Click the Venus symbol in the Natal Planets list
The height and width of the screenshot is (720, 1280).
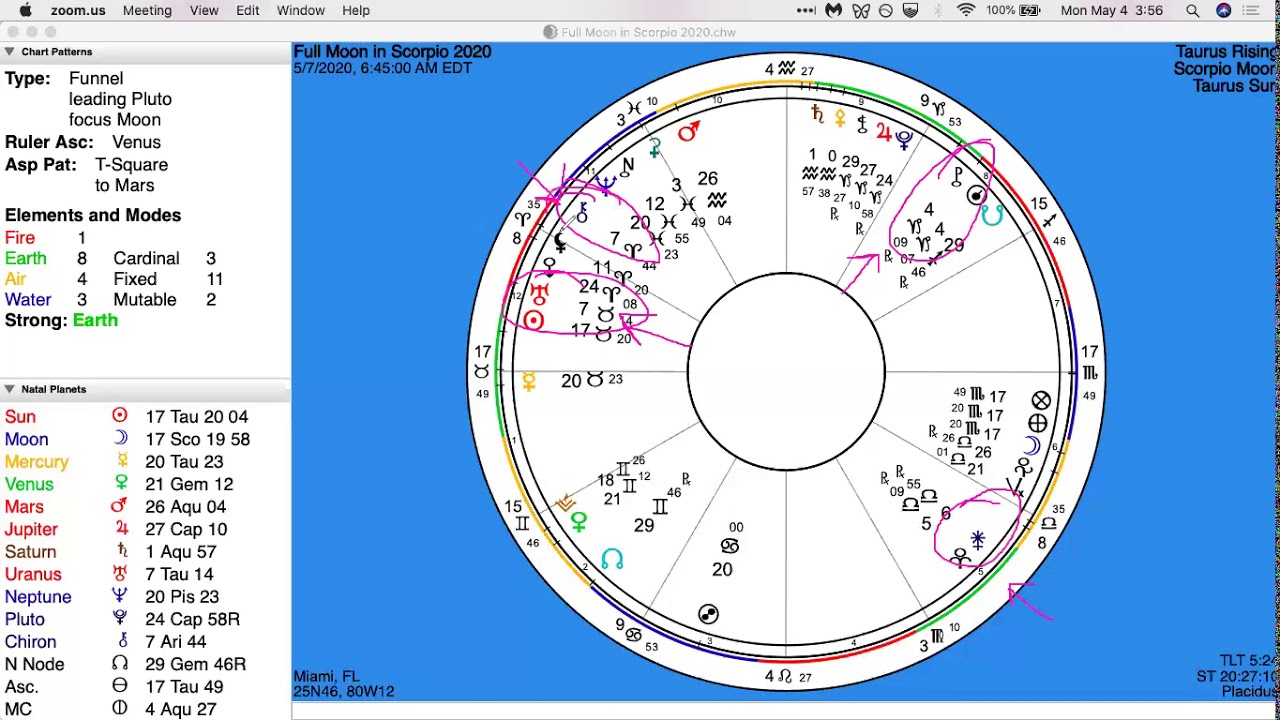point(121,484)
